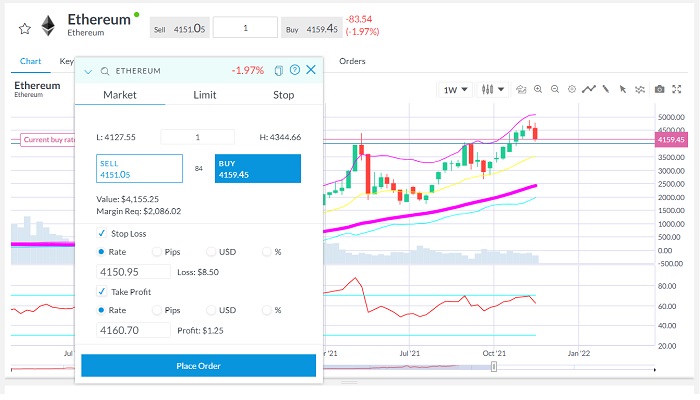
Task: Close the Ethereum order panel
Action: tap(311, 70)
